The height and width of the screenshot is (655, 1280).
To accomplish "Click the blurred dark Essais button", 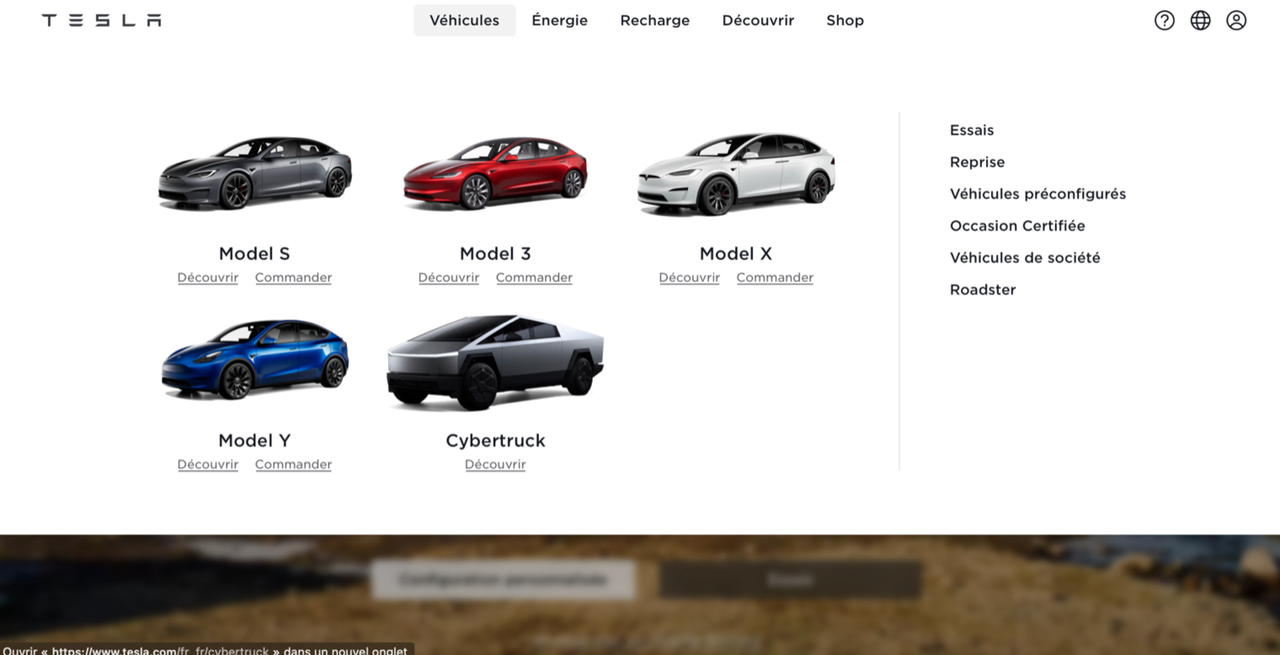I will 791,580.
